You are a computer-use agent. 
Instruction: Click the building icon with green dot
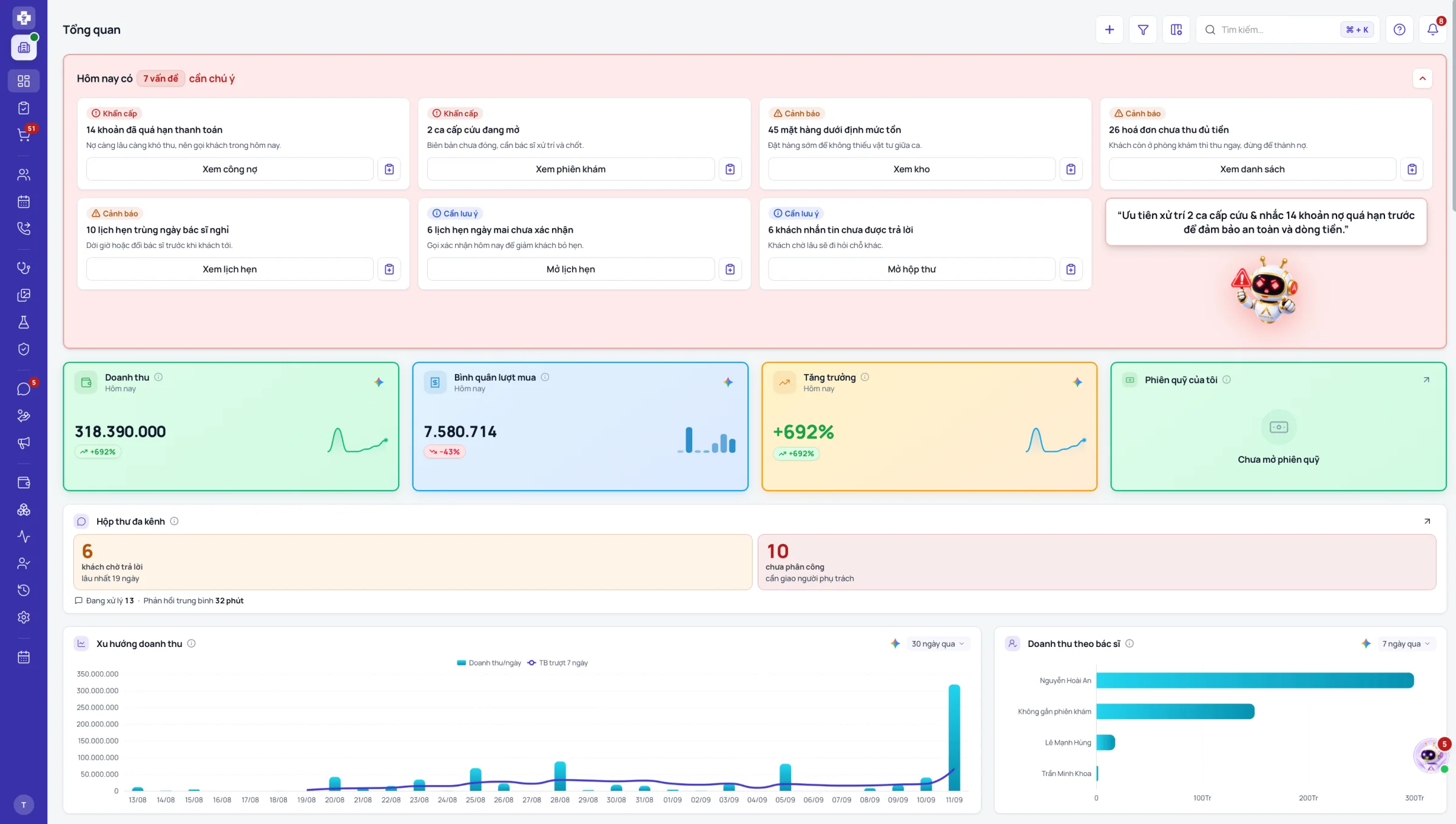pos(24,47)
